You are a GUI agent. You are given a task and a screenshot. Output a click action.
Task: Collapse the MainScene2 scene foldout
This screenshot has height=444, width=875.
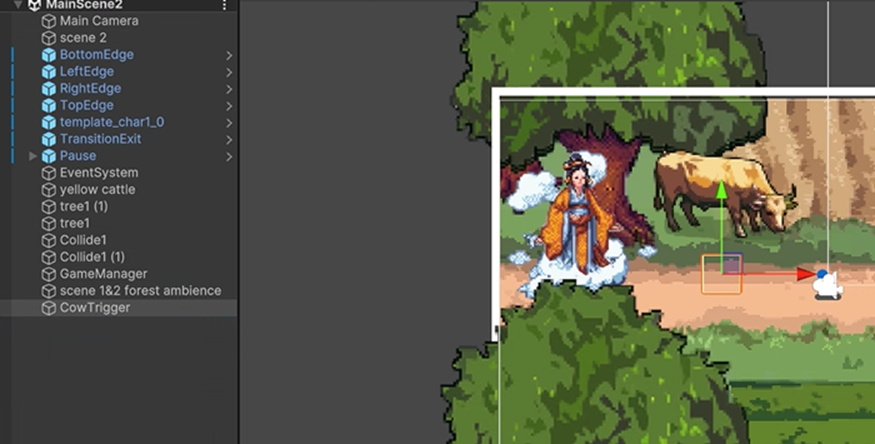(x=17, y=5)
